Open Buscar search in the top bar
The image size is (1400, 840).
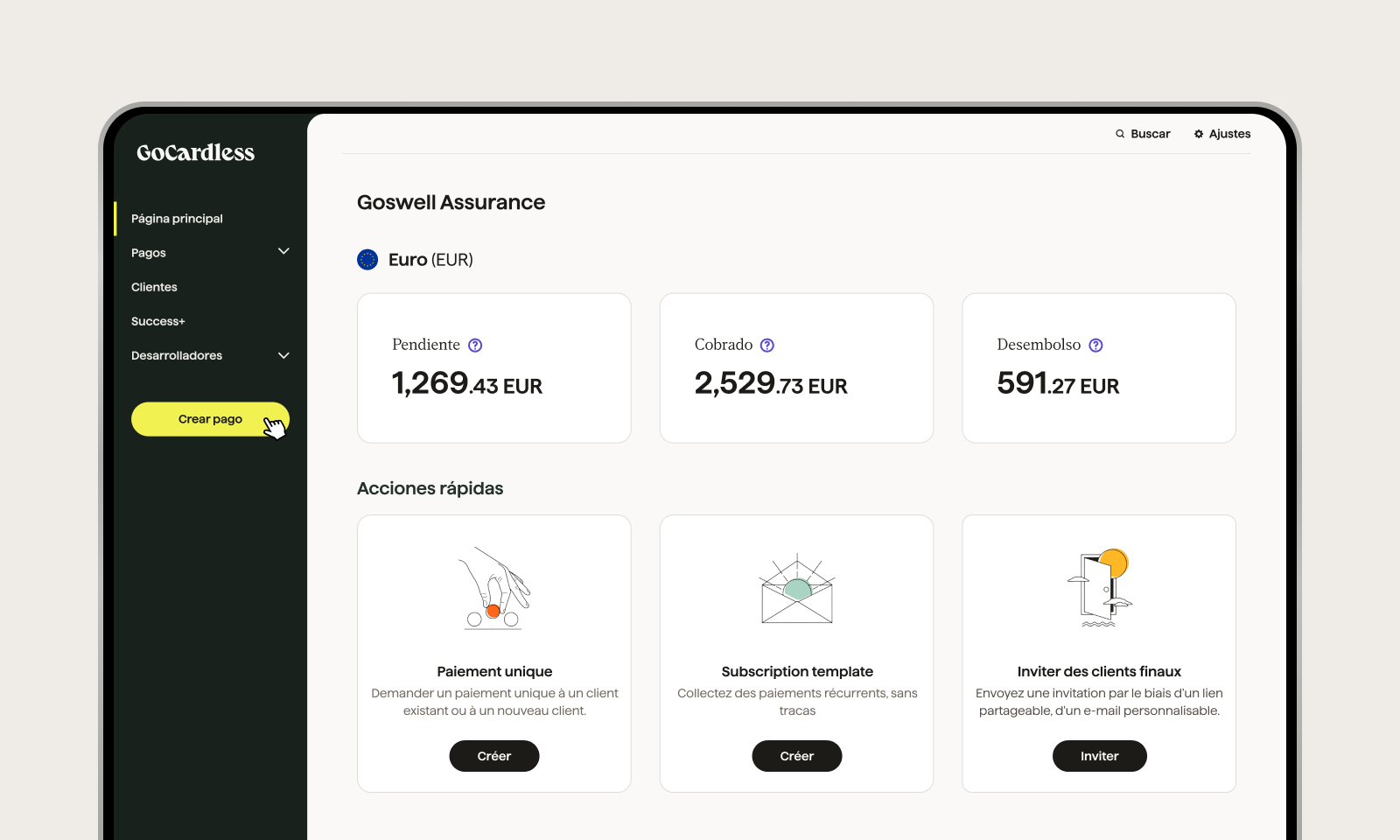pyautogui.click(x=1143, y=134)
